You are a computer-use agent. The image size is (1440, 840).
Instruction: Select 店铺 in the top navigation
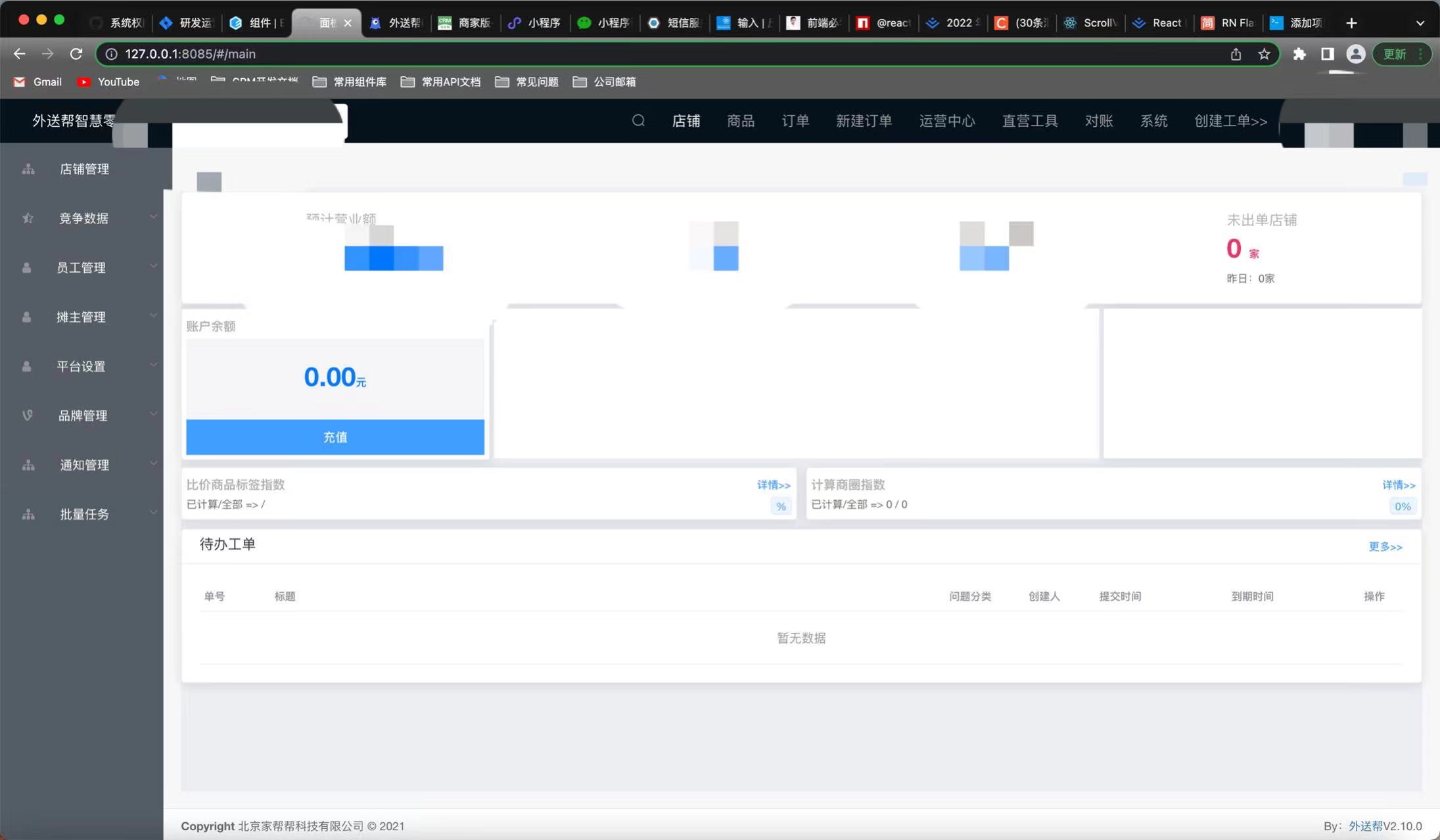[686, 121]
